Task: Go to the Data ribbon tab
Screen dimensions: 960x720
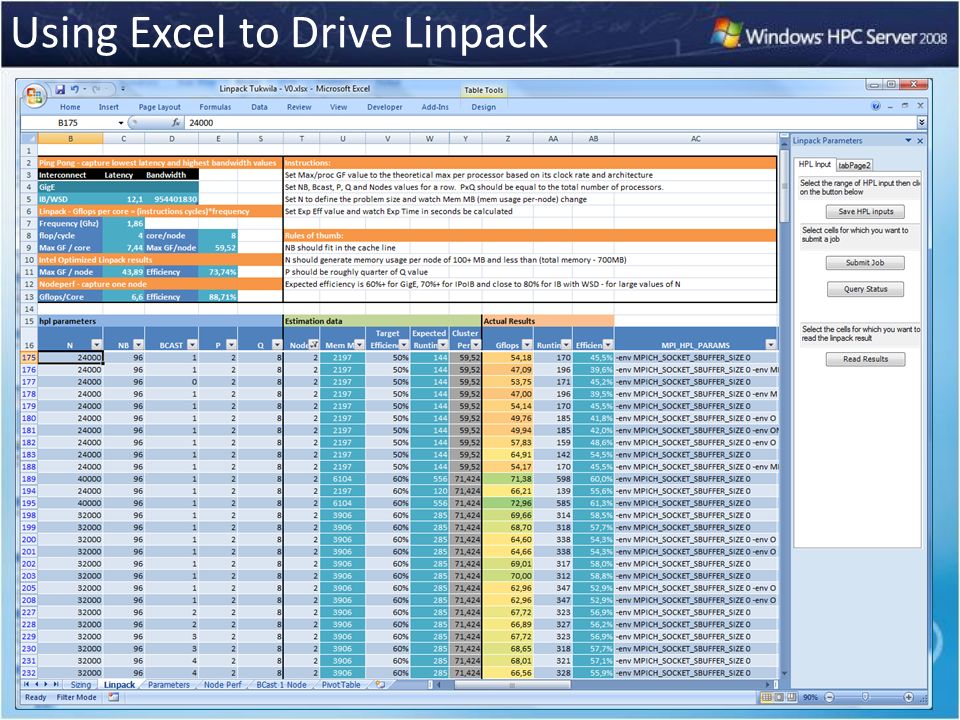Action: (260, 107)
